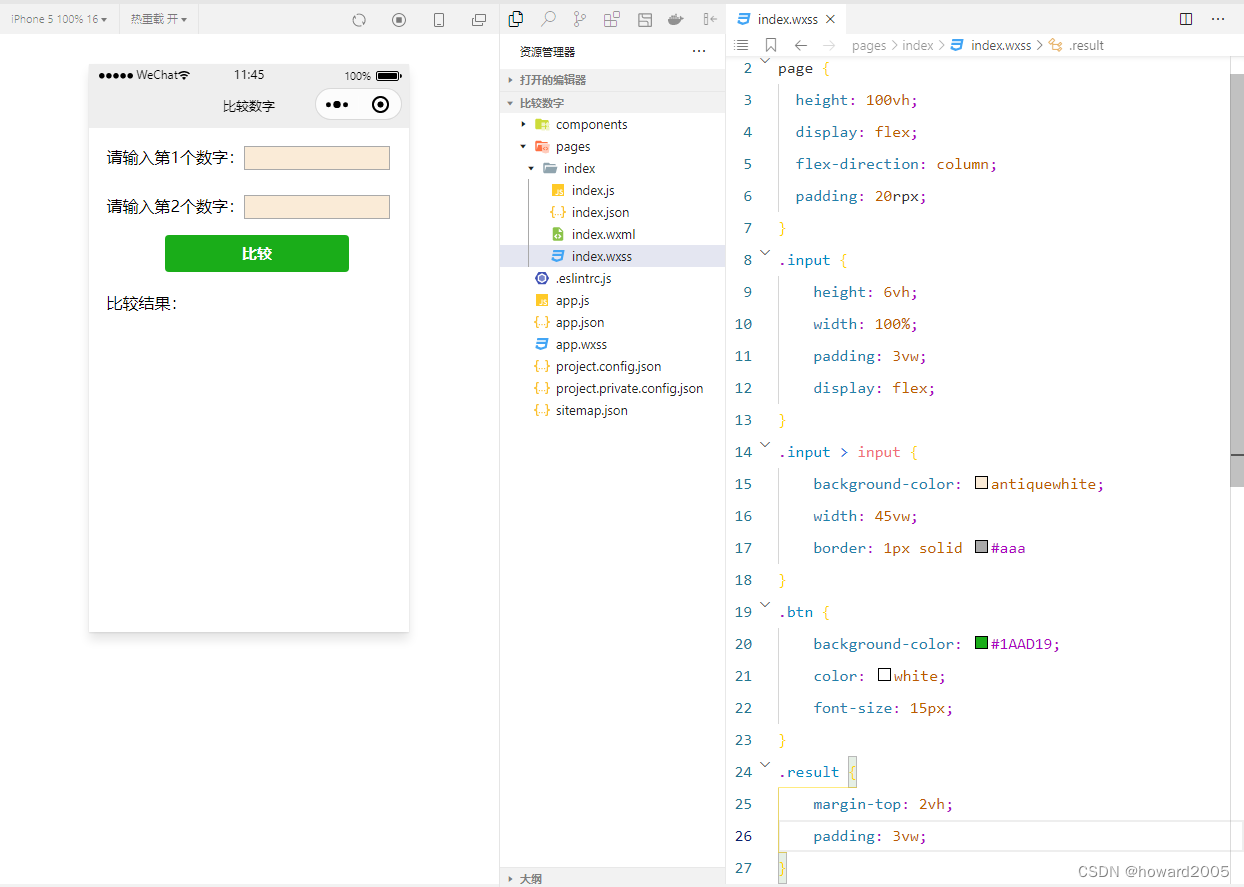Screen dimensions: 1244x887
Task: Open 热重载 hot reload dropdown
Action: [159, 19]
